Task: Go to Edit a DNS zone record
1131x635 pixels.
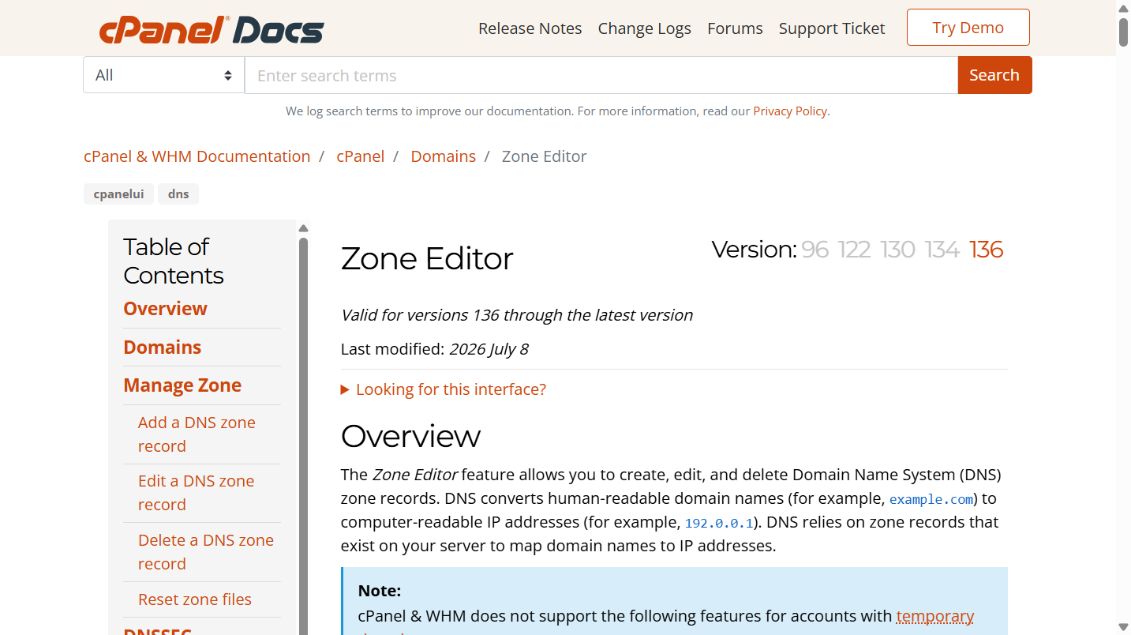Action: 195,493
